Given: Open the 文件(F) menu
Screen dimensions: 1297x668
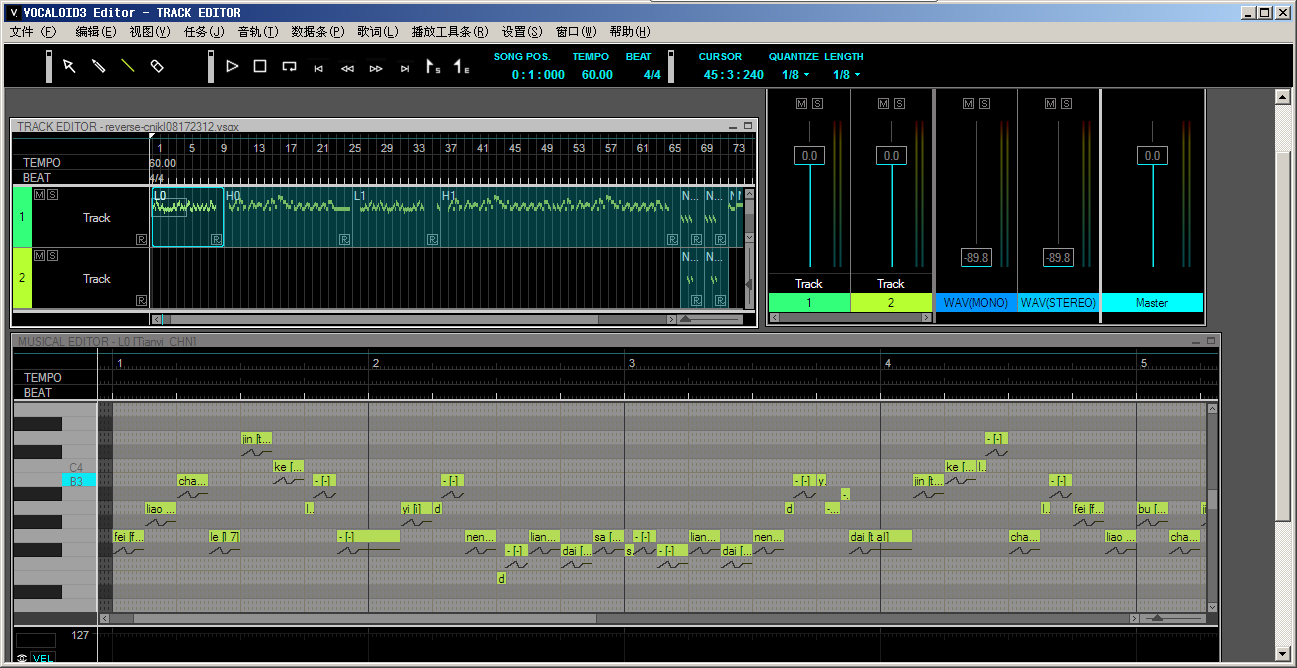Looking at the screenshot, I should click(x=33, y=32).
